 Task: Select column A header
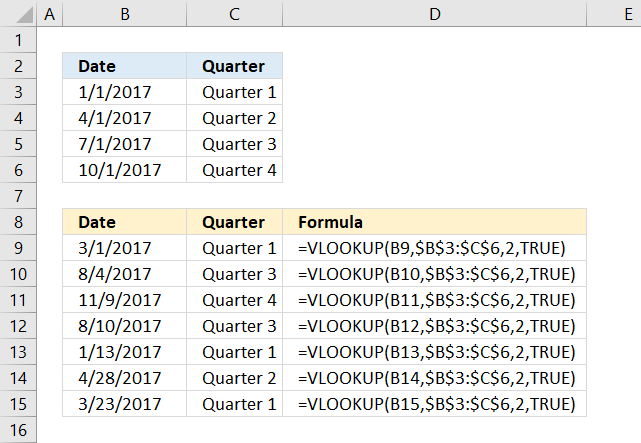click(x=49, y=14)
